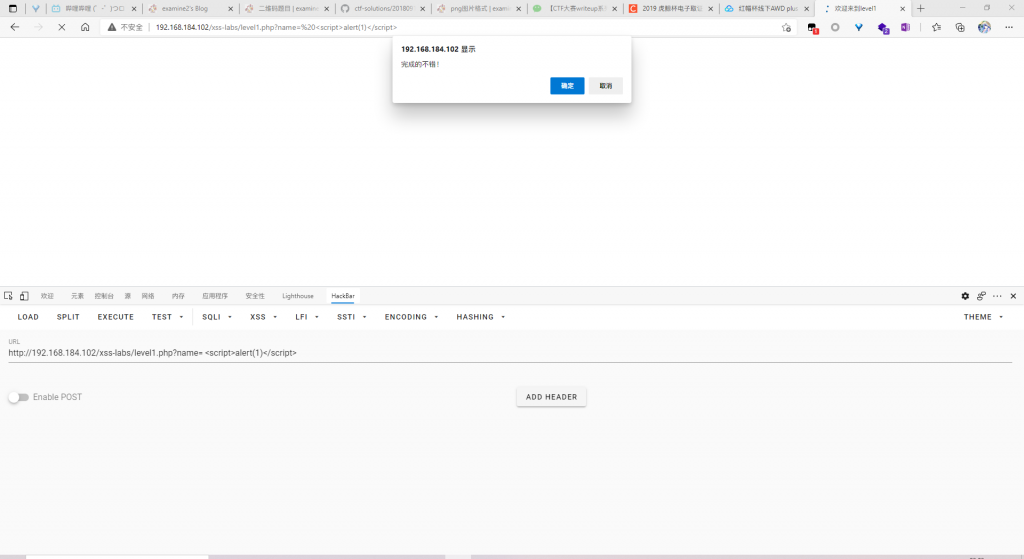
Task: Open the Favorites list icon
Action: coord(936,27)
